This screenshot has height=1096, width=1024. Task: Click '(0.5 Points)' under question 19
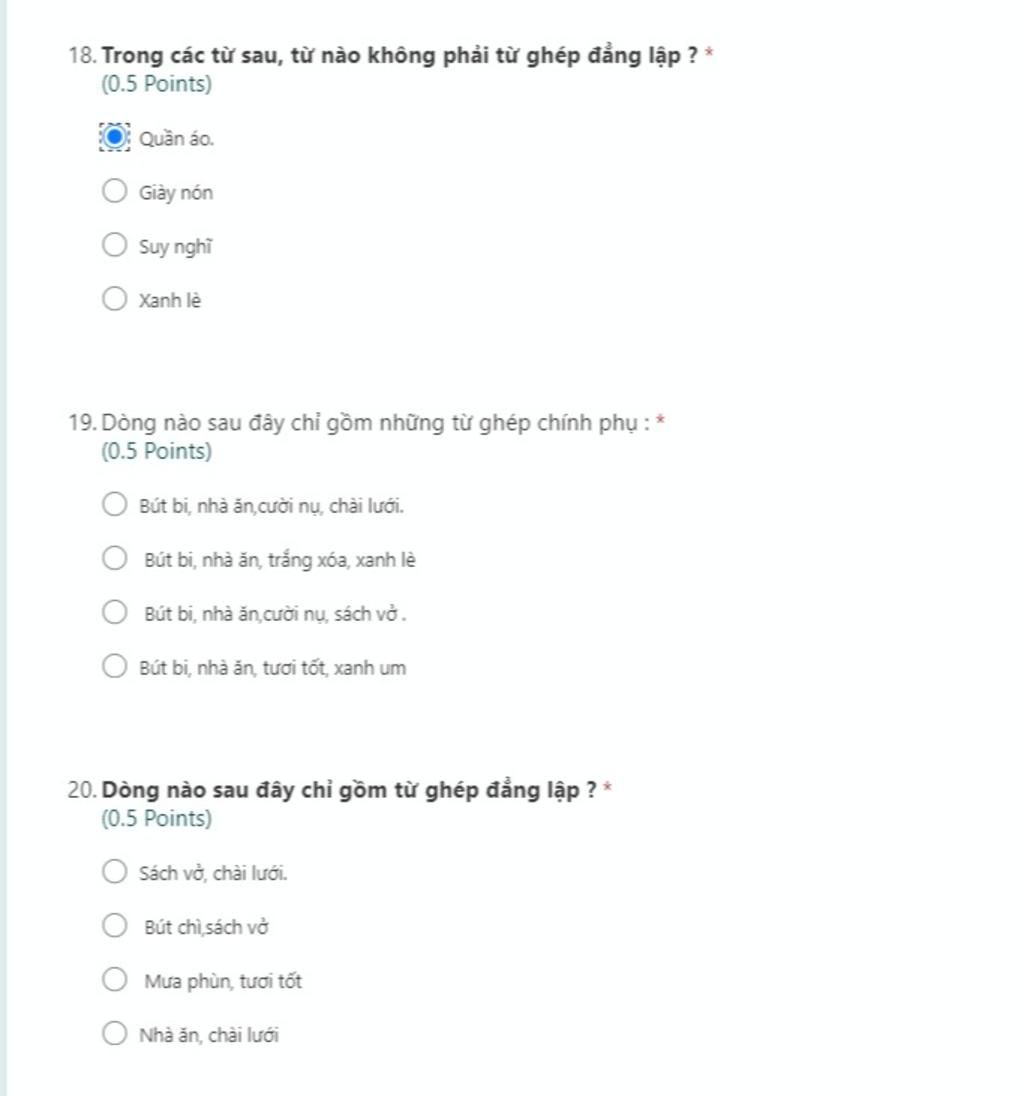click(157, 452)
